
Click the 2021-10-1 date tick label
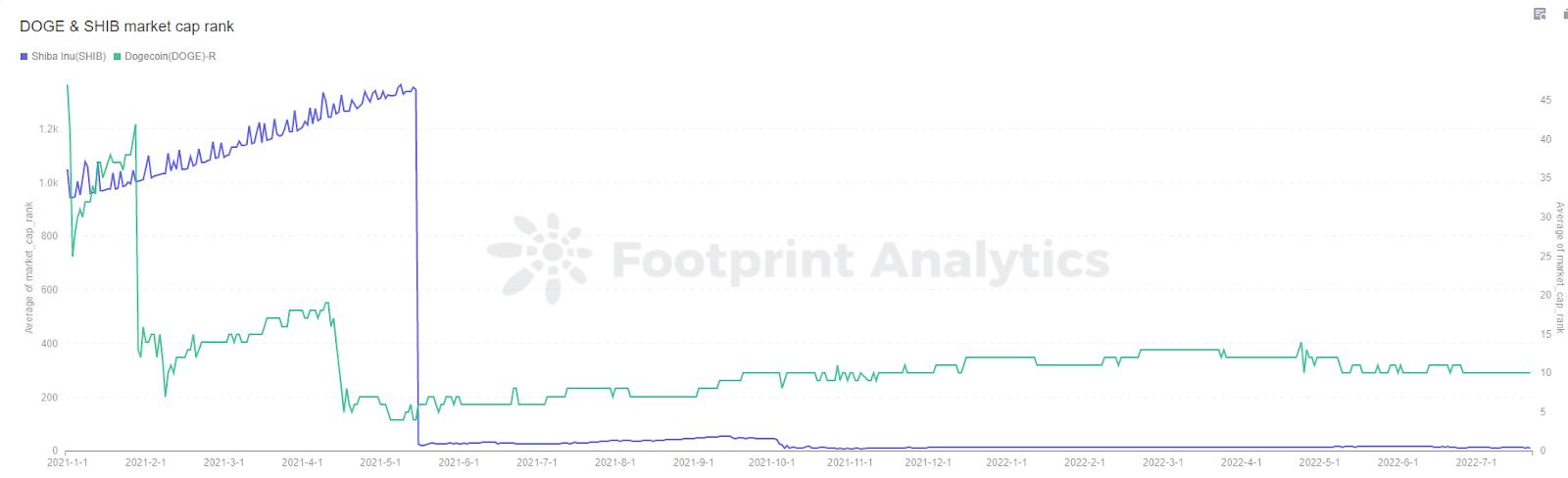[772, 462]
